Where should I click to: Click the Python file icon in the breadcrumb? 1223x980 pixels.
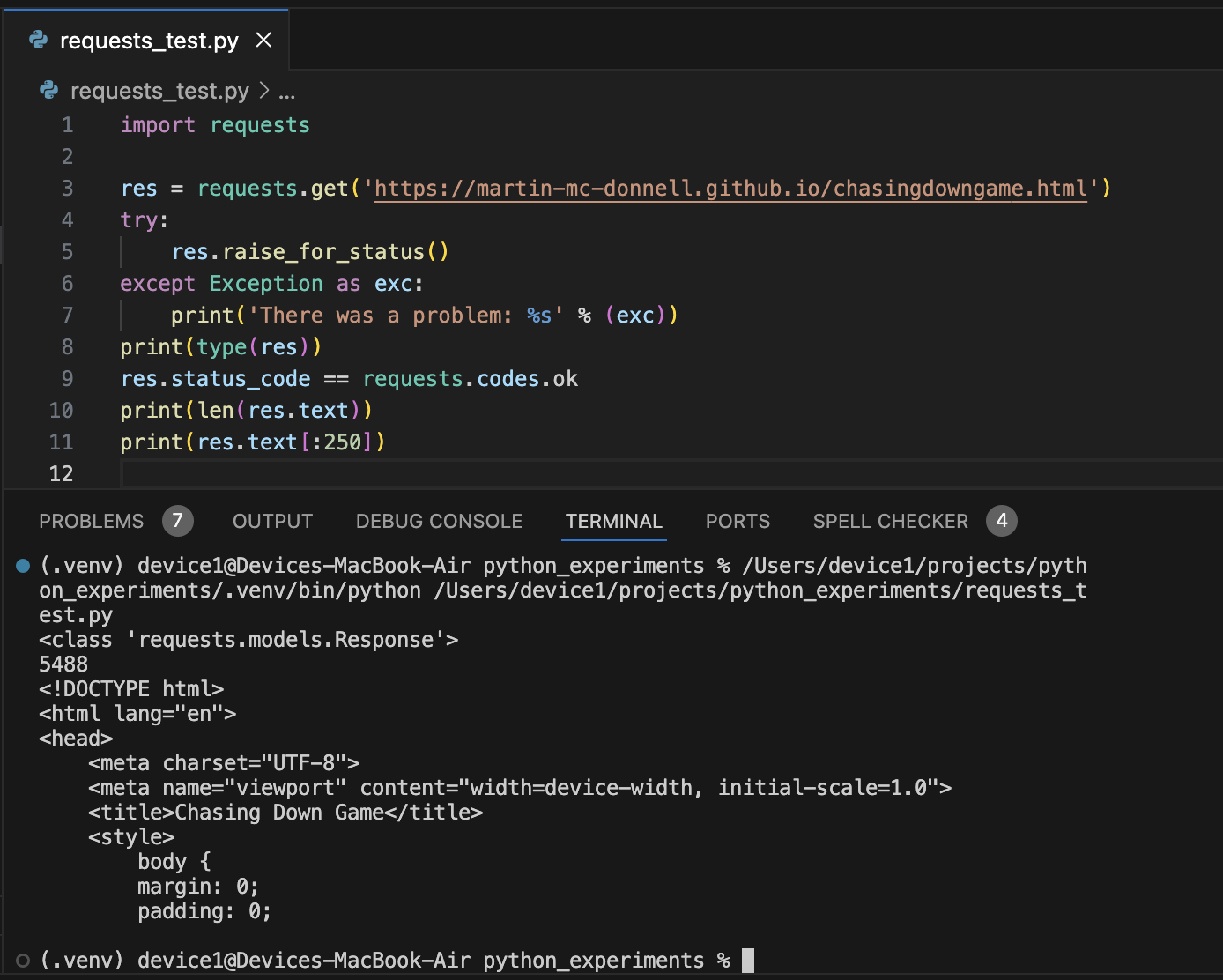[x=49, y=91]
